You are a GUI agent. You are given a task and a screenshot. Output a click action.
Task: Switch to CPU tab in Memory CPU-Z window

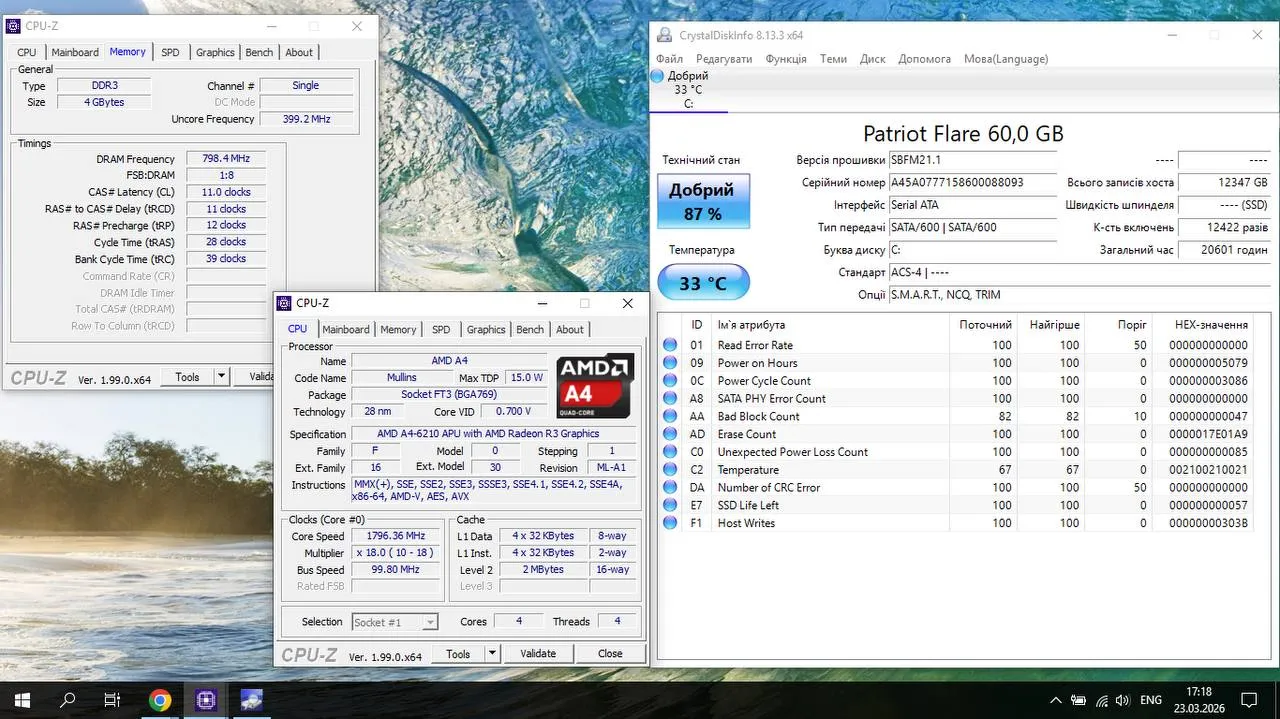[x=27, y=52]
